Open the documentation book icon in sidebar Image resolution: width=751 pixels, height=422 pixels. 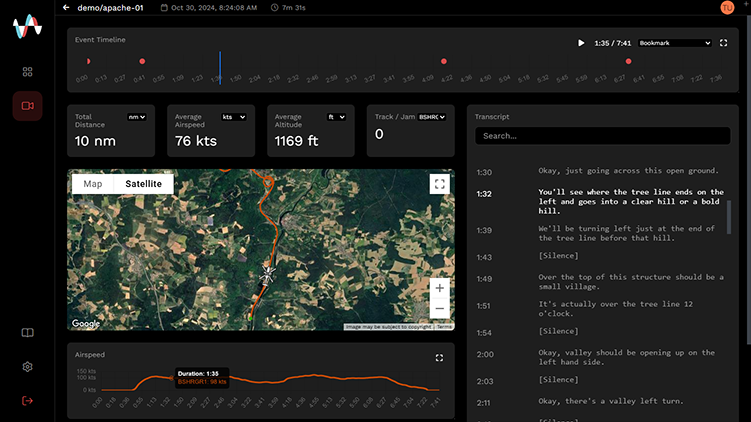coord(27,332)
